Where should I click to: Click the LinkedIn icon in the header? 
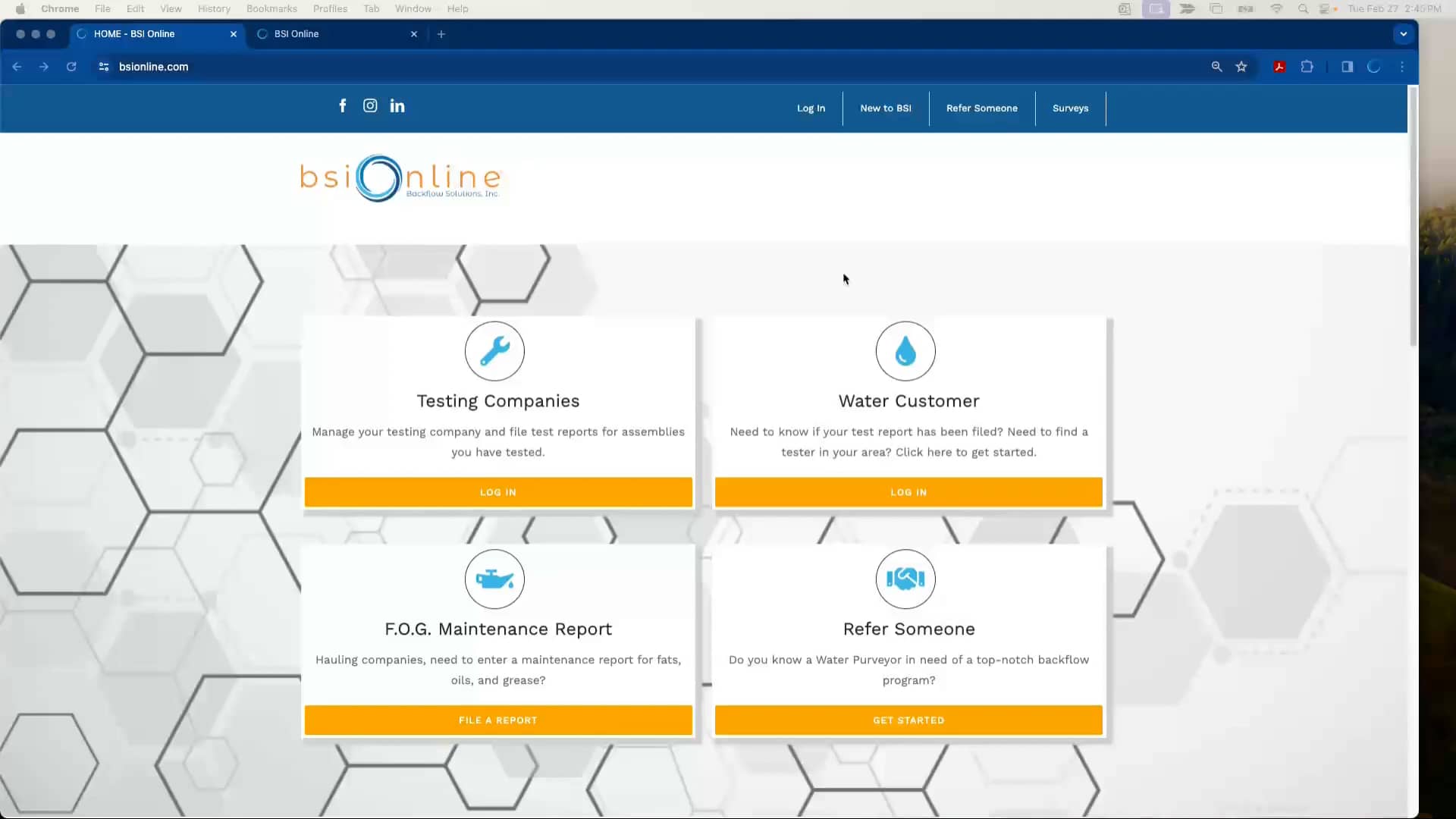point(397,105)
